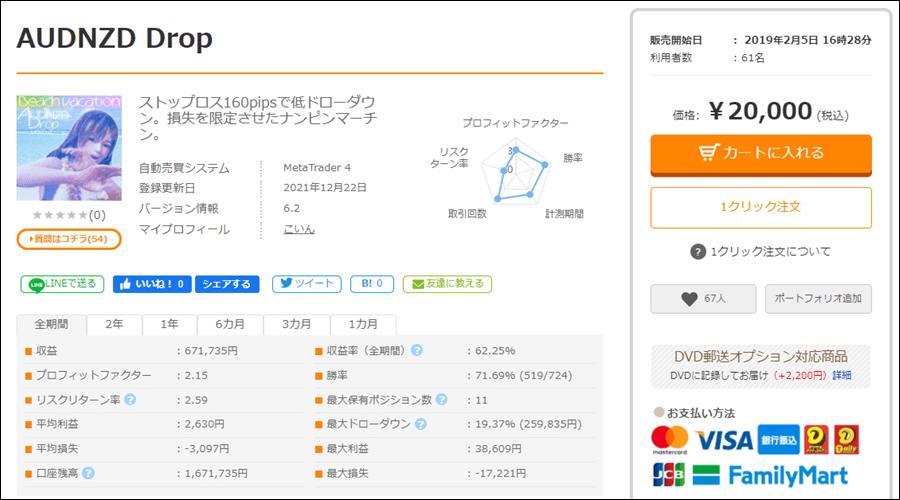
Task: Click help icon beside 口座残高
Action: point(88,473)
